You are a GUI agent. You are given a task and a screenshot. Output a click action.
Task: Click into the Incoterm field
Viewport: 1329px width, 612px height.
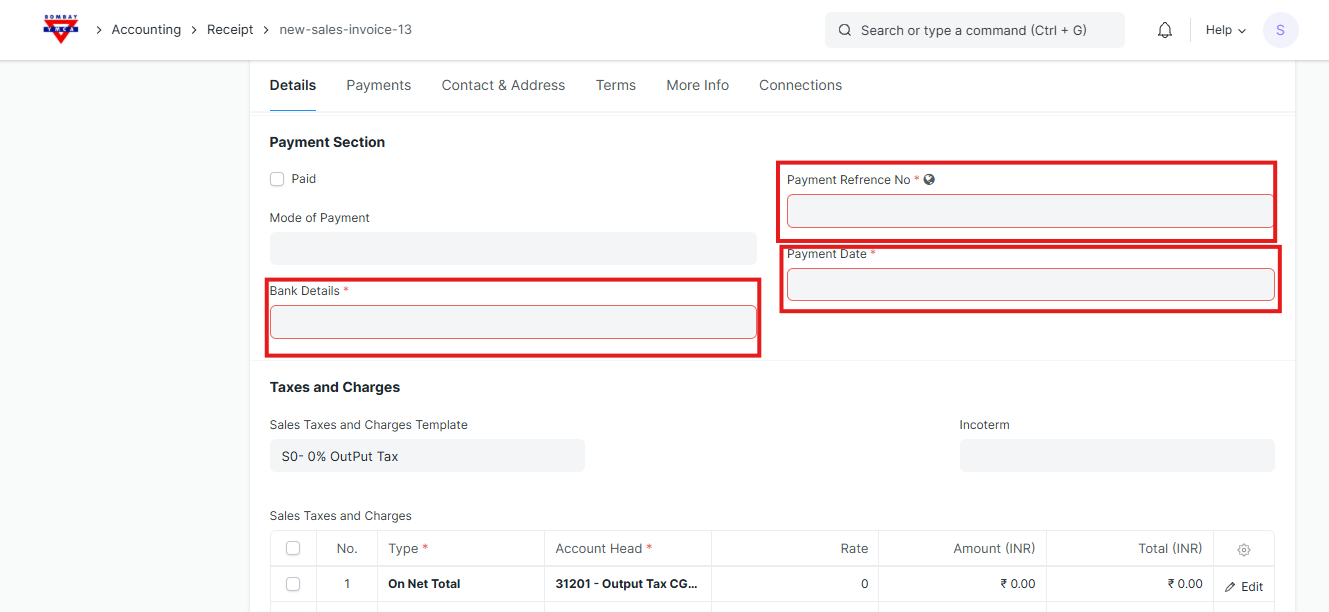[1116, 456]
